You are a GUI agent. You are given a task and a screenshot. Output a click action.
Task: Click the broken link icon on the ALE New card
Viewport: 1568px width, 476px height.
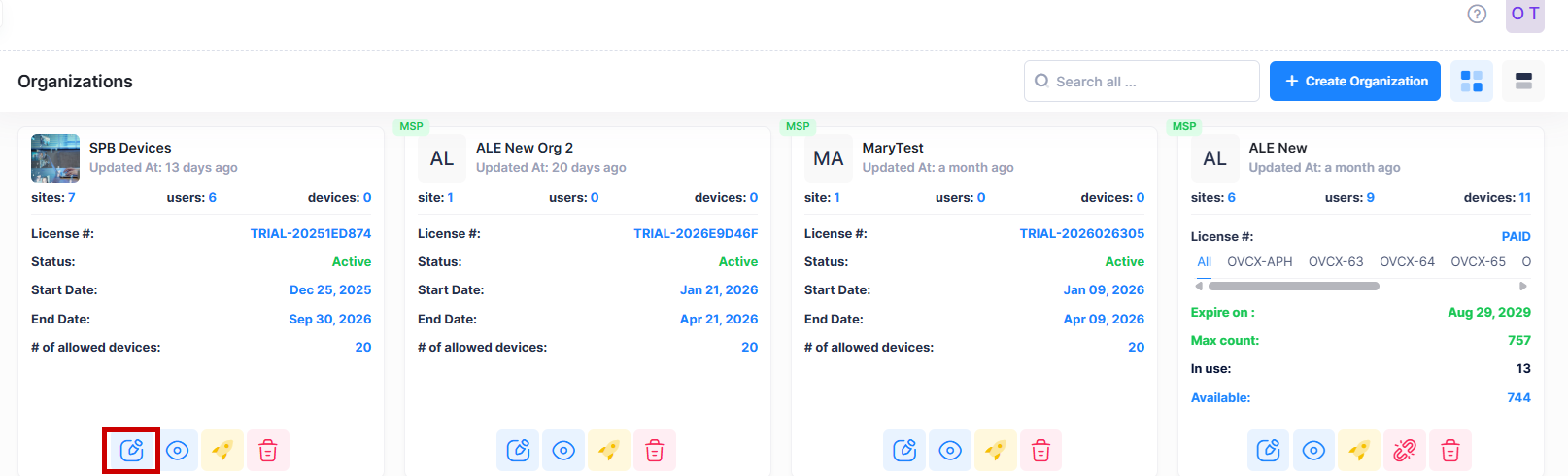[1404, 451]
